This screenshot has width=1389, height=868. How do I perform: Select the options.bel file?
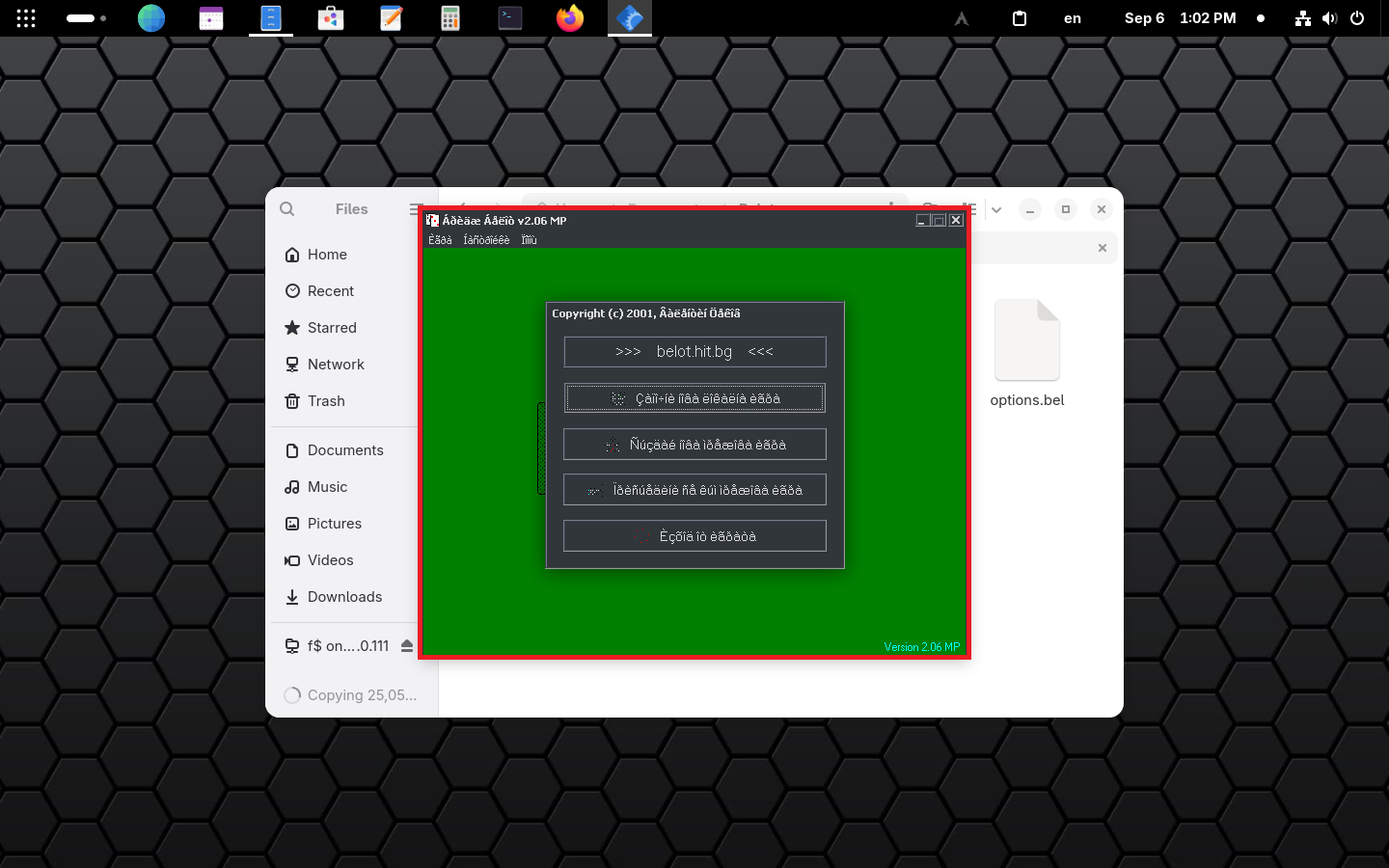point(1027,353)
